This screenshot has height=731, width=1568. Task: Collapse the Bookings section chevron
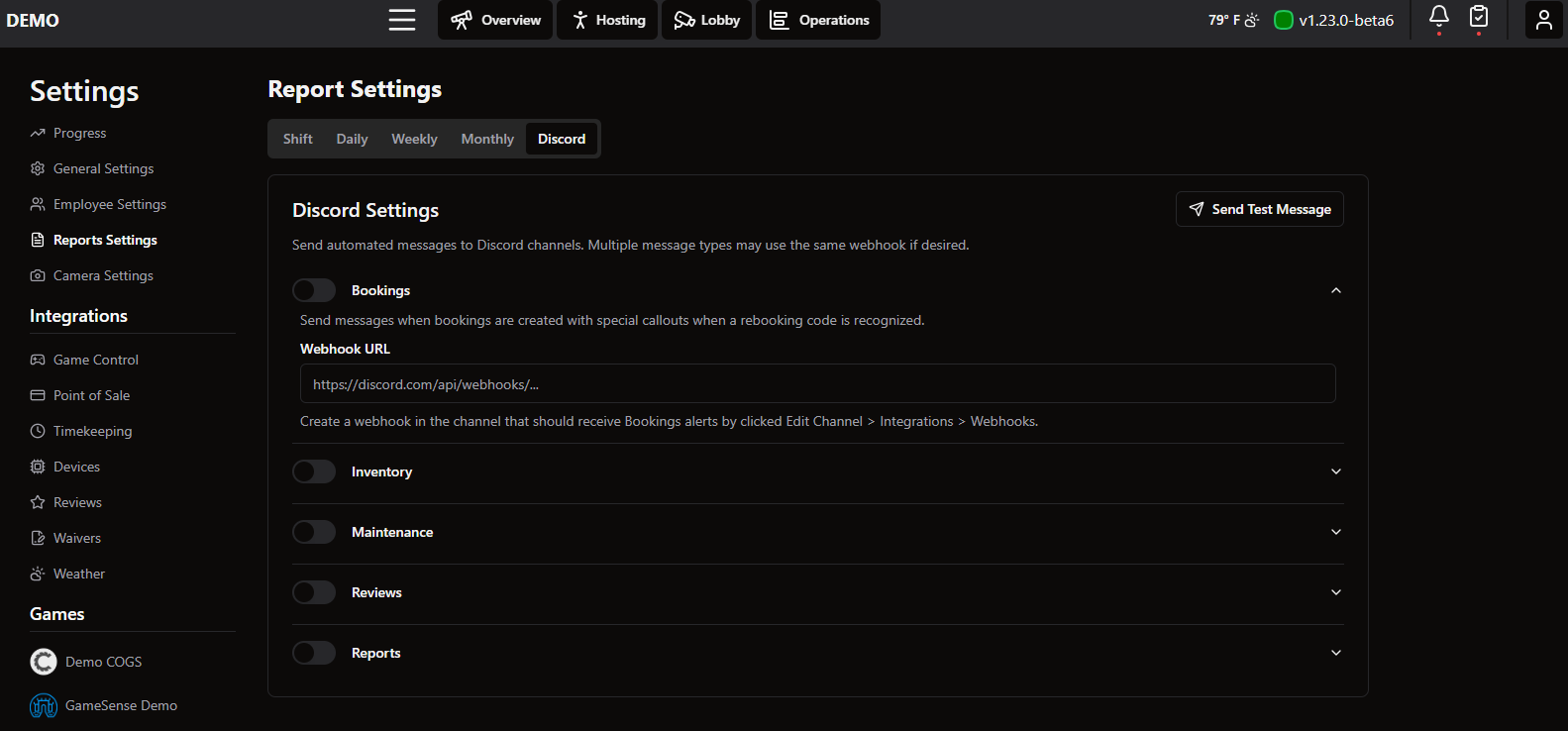coord(1335,290)
